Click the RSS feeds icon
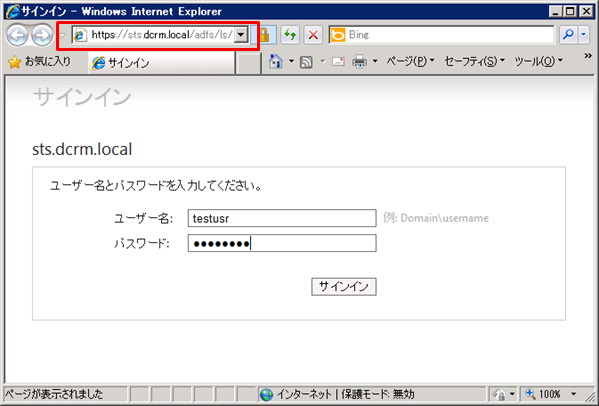 tap(306, 61)
